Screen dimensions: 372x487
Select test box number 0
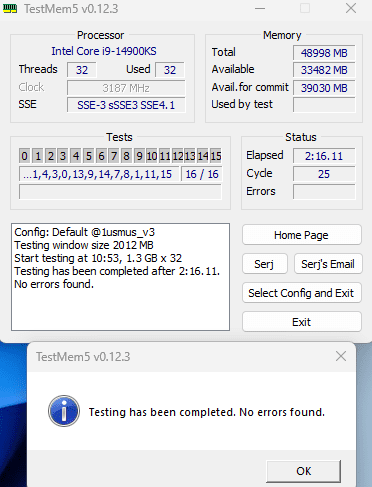tap(24, 156)
